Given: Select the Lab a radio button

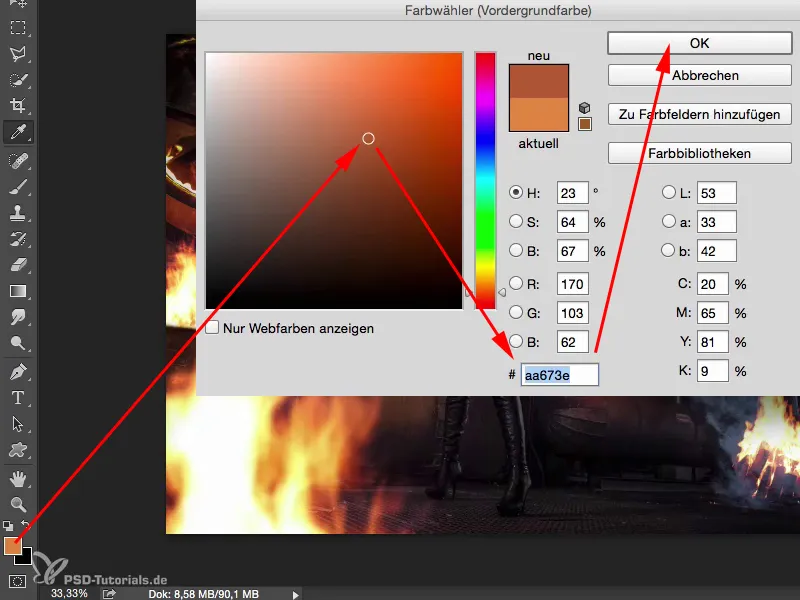Looking at the screenshot, I should coord(668,221).
